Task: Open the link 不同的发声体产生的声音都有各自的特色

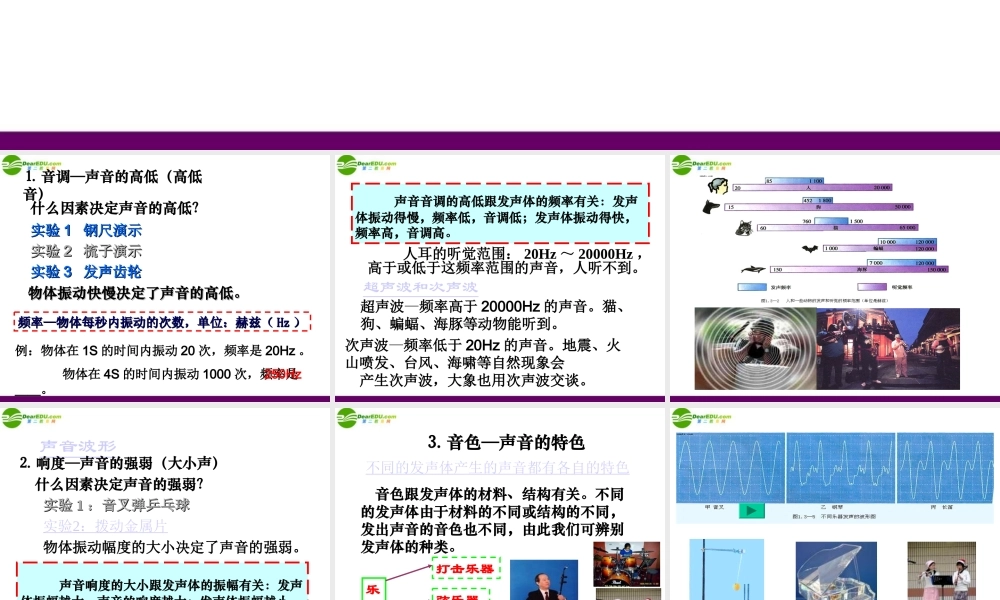Action: [497, 467]
